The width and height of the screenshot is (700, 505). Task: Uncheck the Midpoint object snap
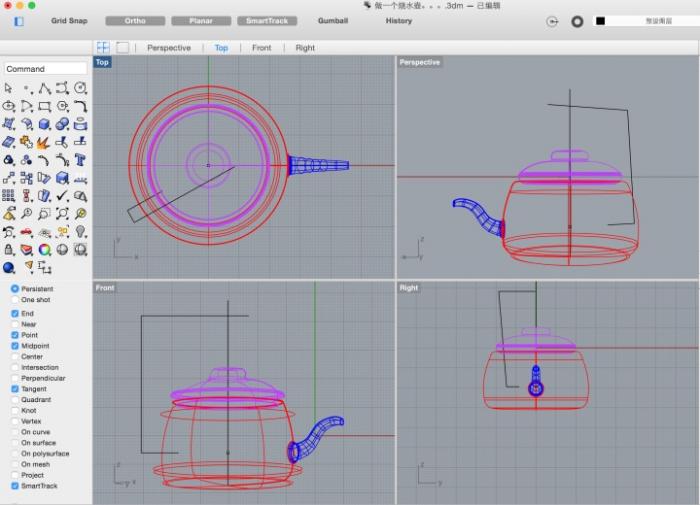pos(15,346)
